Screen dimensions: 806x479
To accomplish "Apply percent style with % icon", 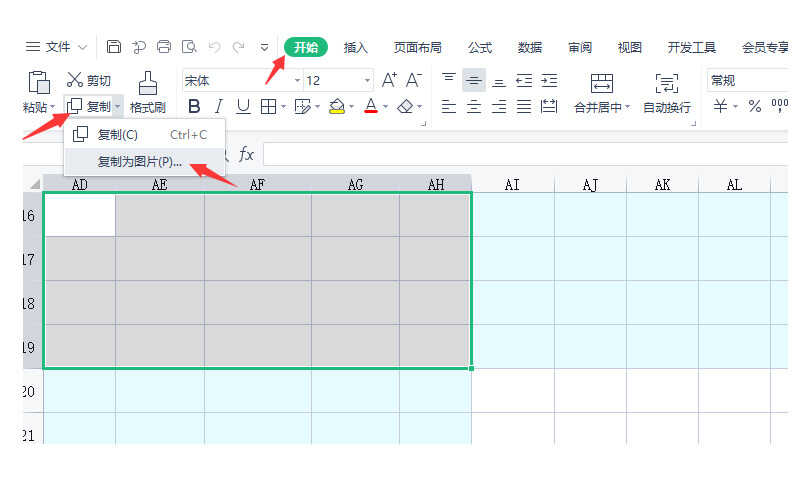I will (755, 106).
